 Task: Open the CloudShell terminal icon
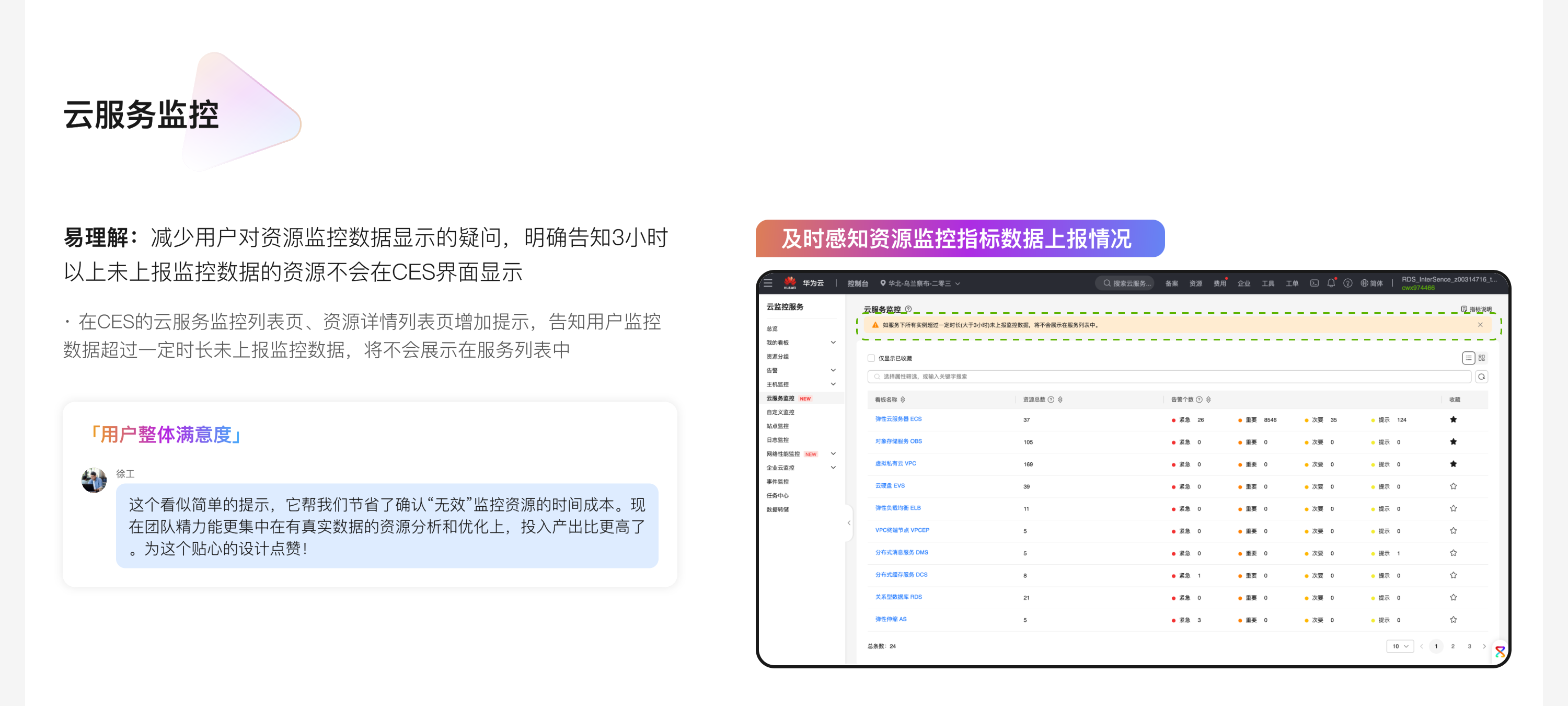point(1314,283)
